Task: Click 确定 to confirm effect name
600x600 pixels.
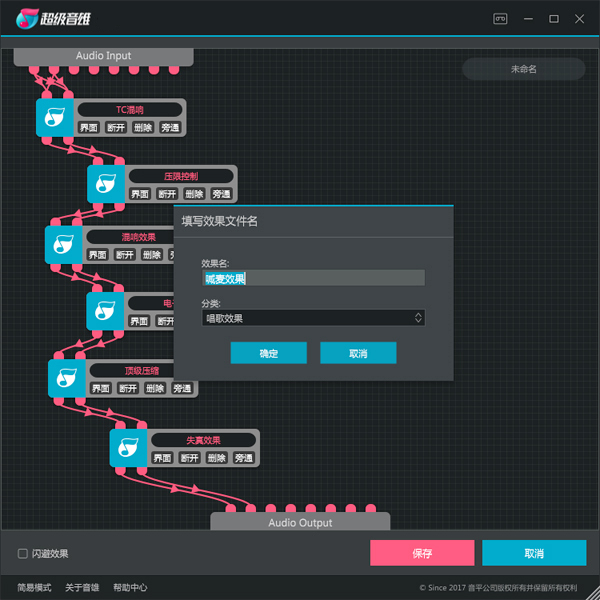Action: pos(268,354)
